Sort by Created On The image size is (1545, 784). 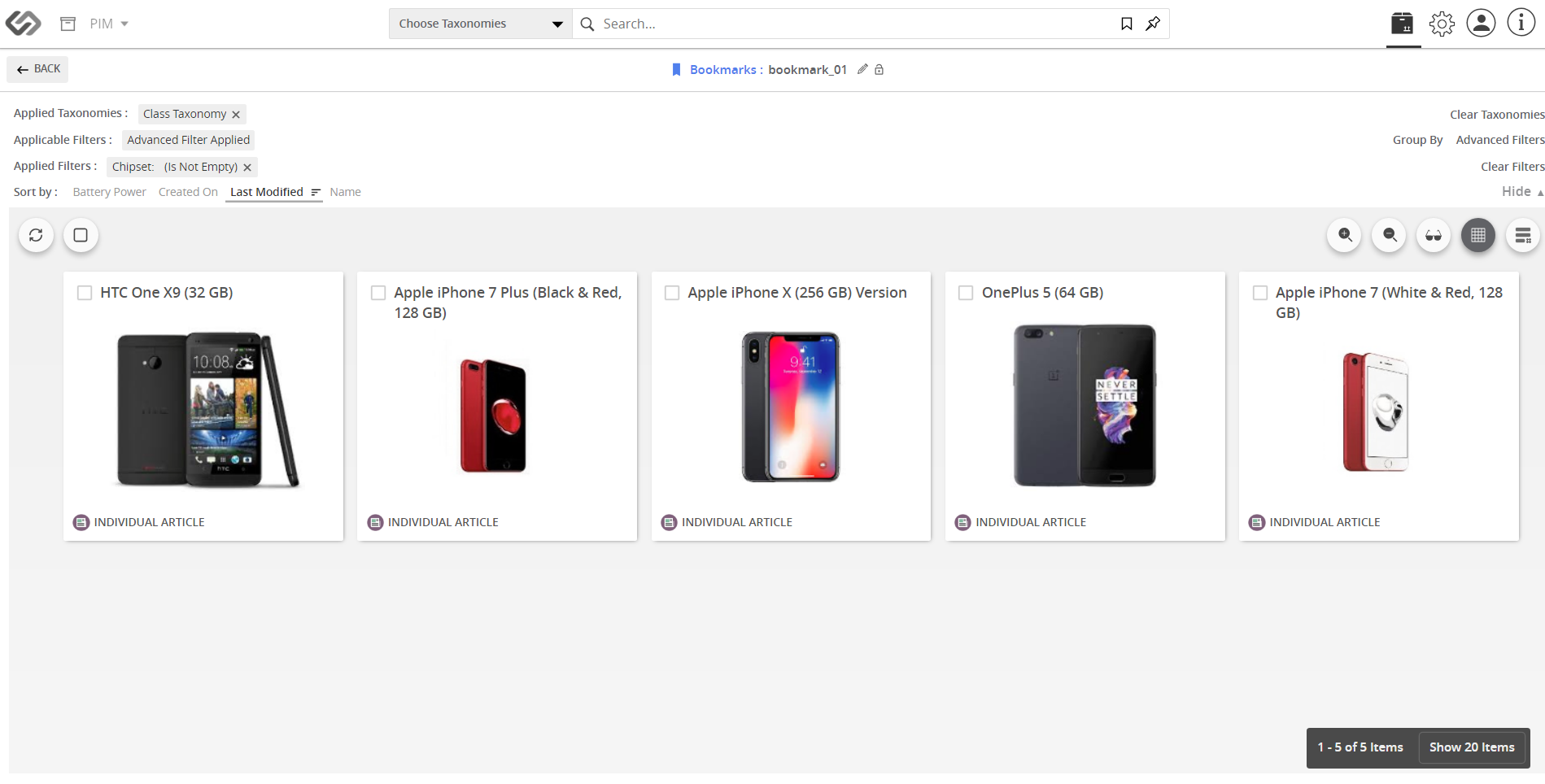[x=188, y=192]
